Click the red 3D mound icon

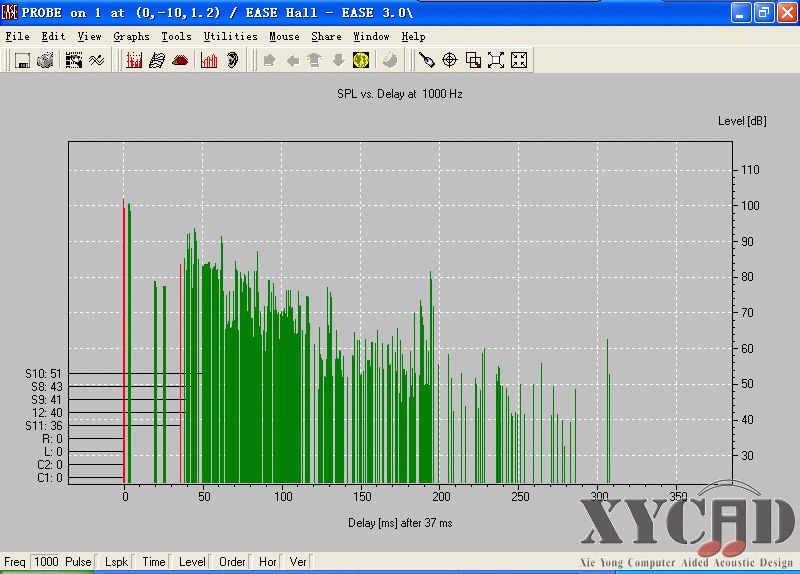[180, 60]
